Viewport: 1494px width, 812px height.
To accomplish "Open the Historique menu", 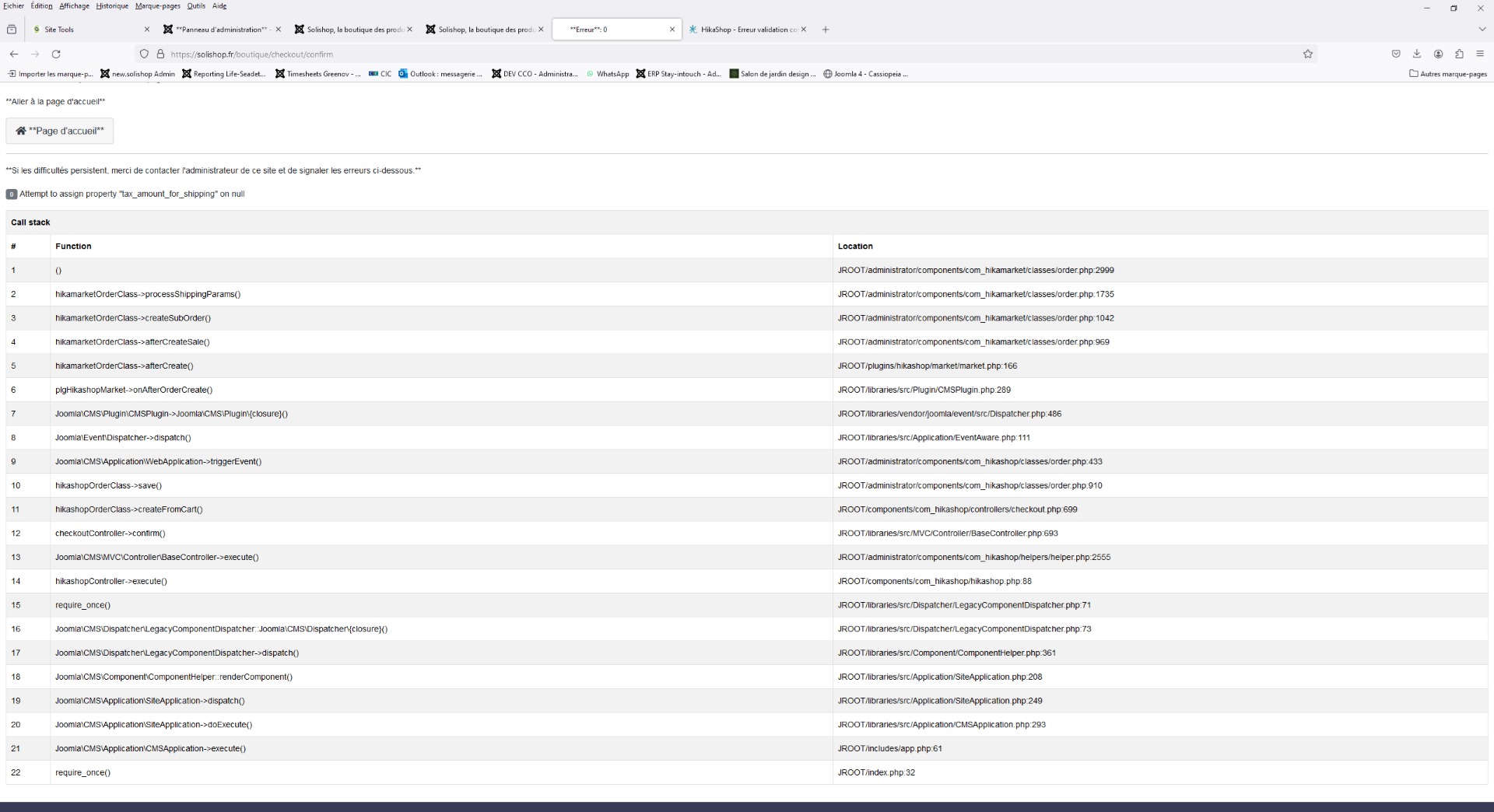I will 112,6.
